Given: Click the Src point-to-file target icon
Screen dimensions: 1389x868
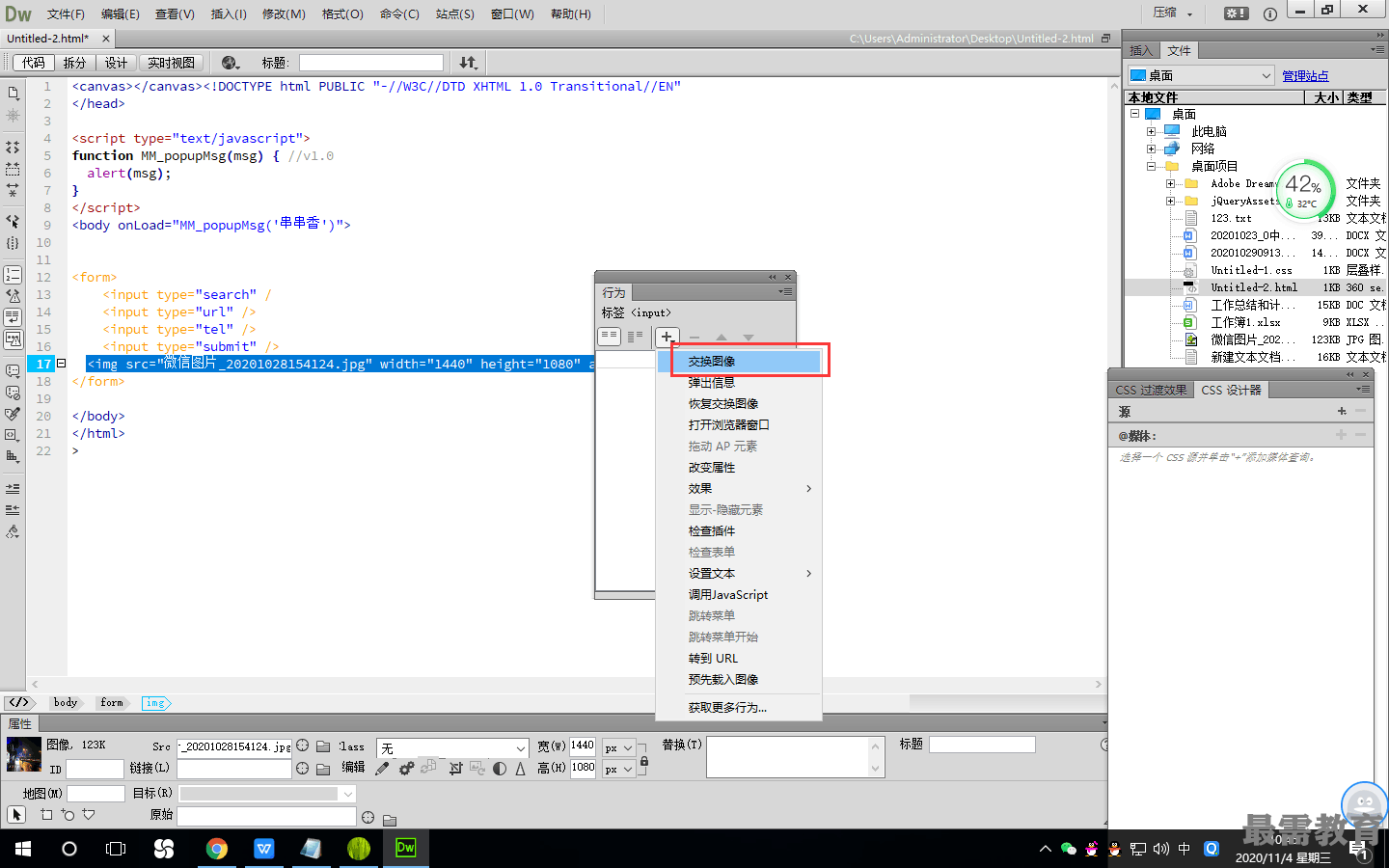Looking at the screenshot, I should (302, 746).
